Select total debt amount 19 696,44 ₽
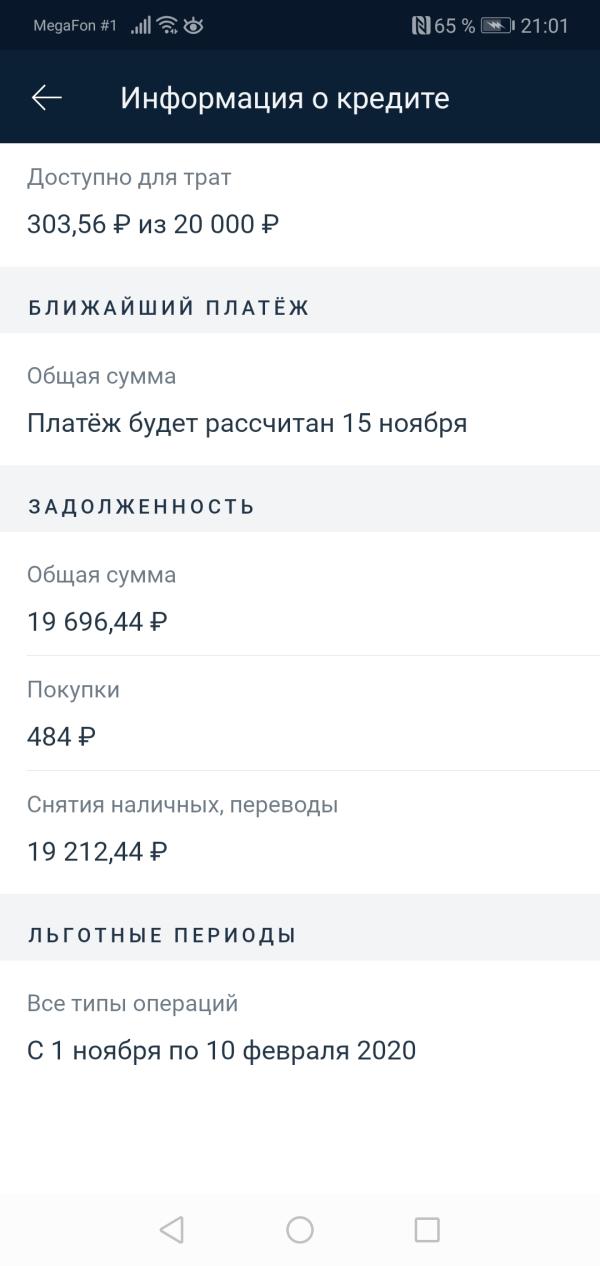 97,621
